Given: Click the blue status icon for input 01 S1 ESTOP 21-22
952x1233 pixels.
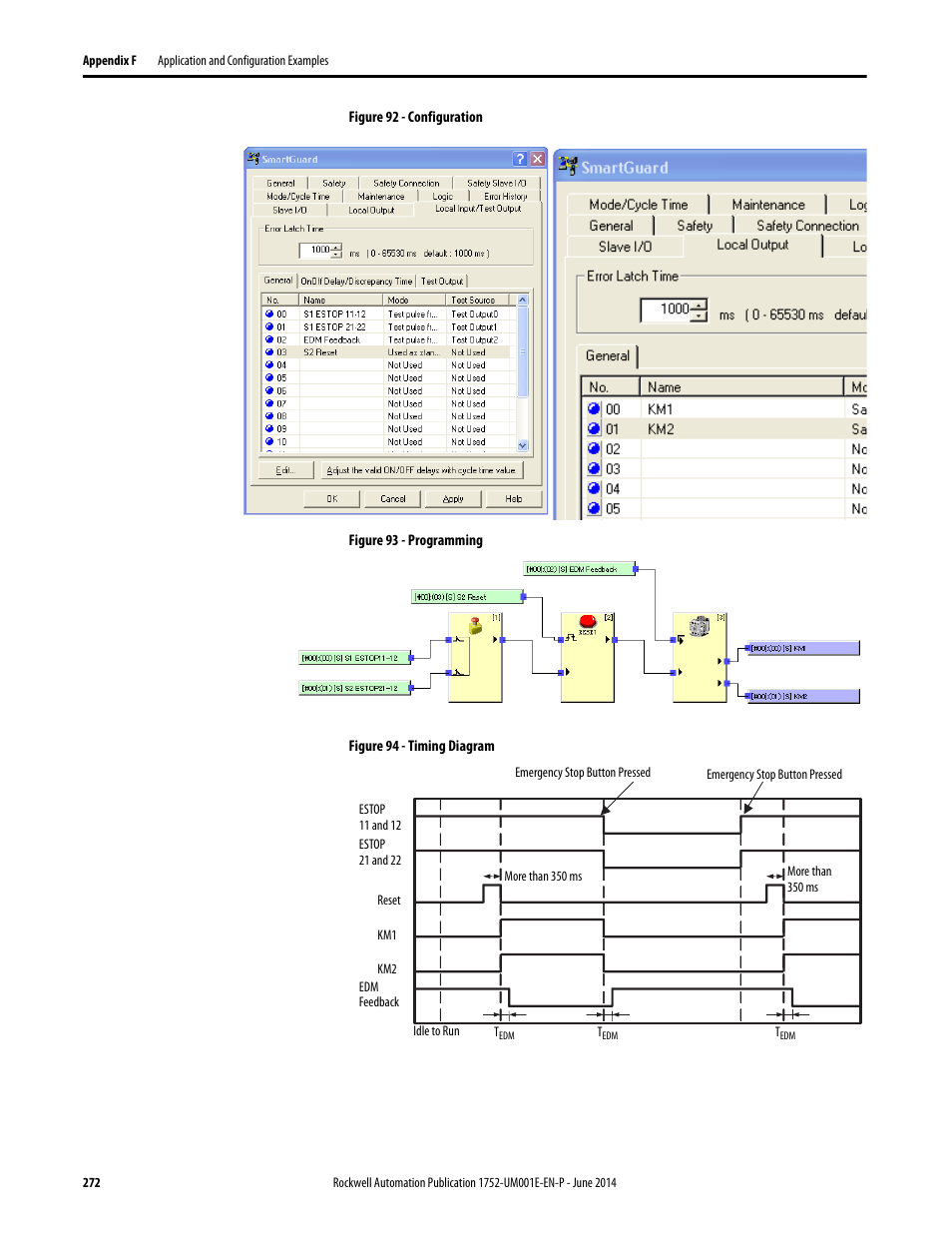Looking at the screenshot, I should 269,326.
